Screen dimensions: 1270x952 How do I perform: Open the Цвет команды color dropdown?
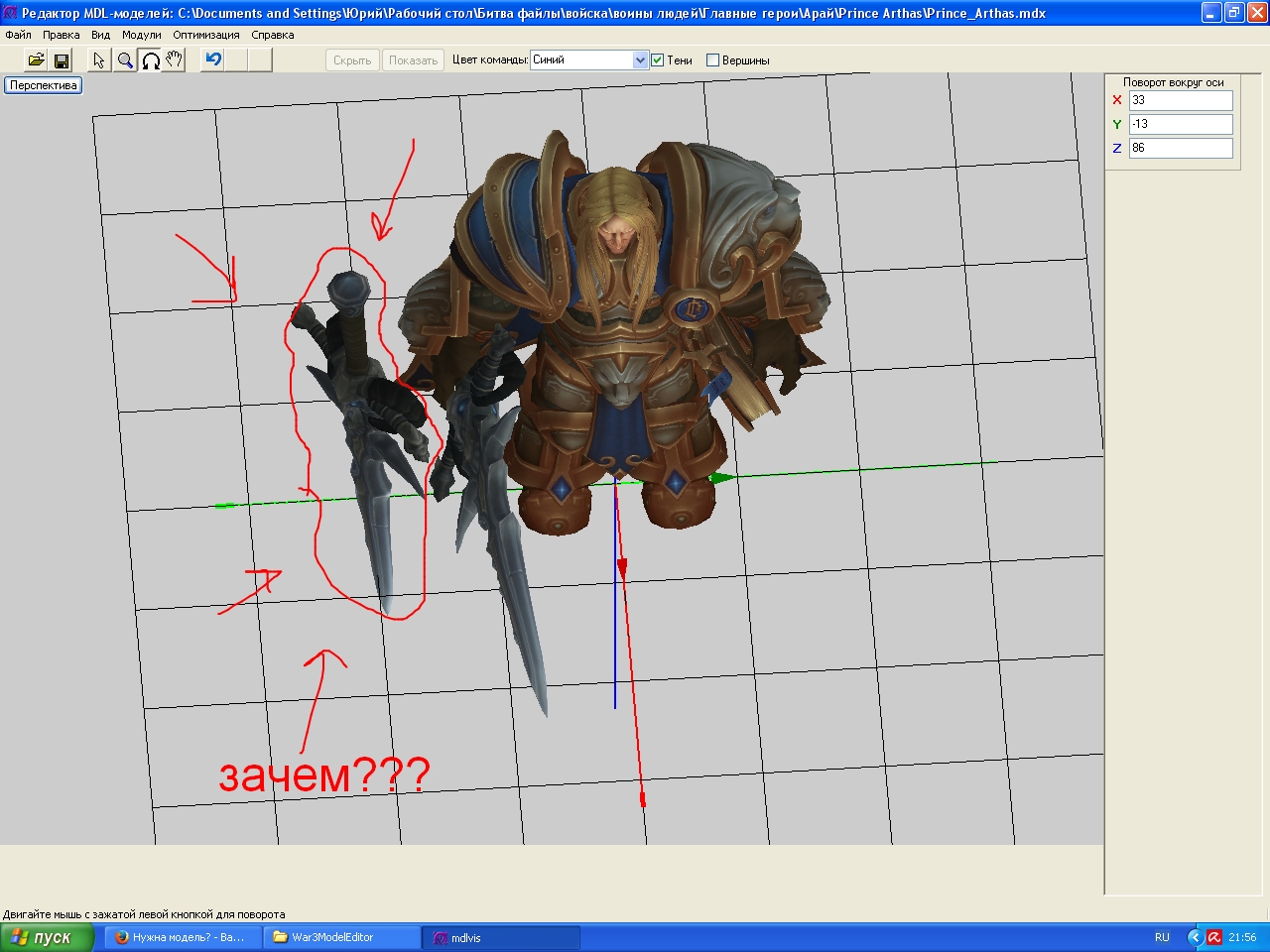(640, 60)
